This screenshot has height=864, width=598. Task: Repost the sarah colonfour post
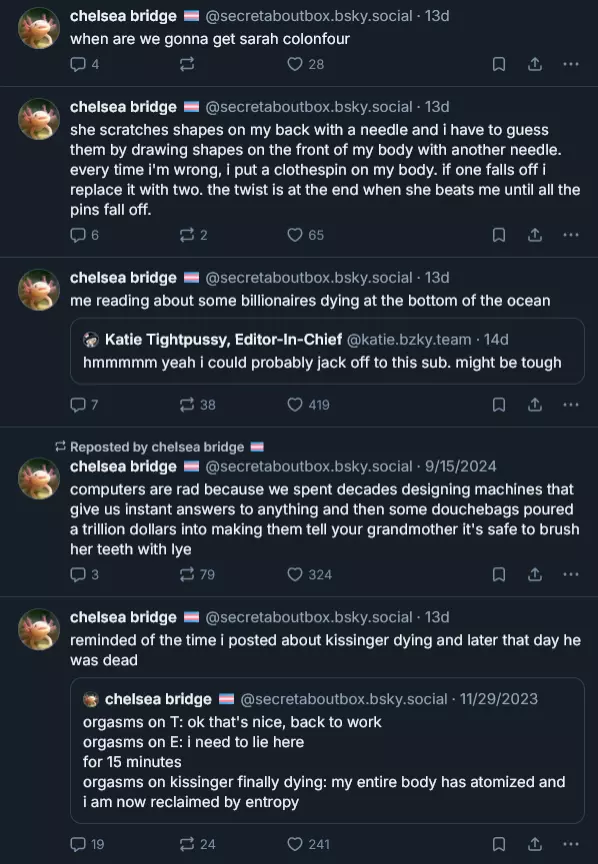click(x=187, y=64)
